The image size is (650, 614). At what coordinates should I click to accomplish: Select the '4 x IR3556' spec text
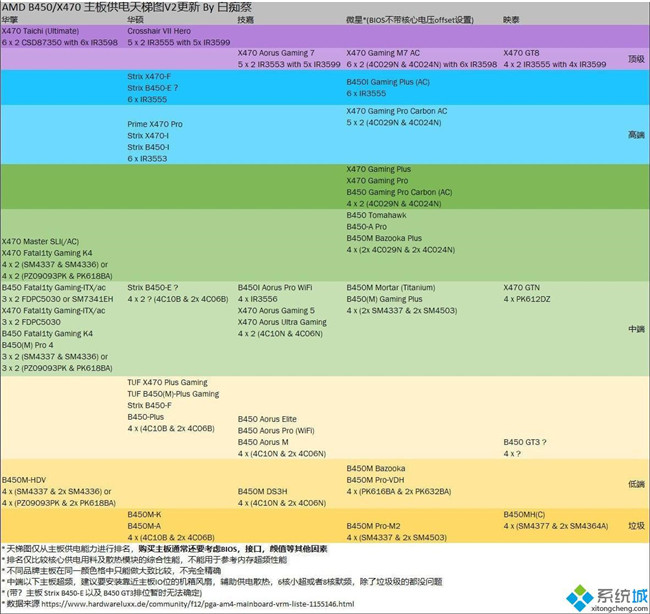coord(257,299)
